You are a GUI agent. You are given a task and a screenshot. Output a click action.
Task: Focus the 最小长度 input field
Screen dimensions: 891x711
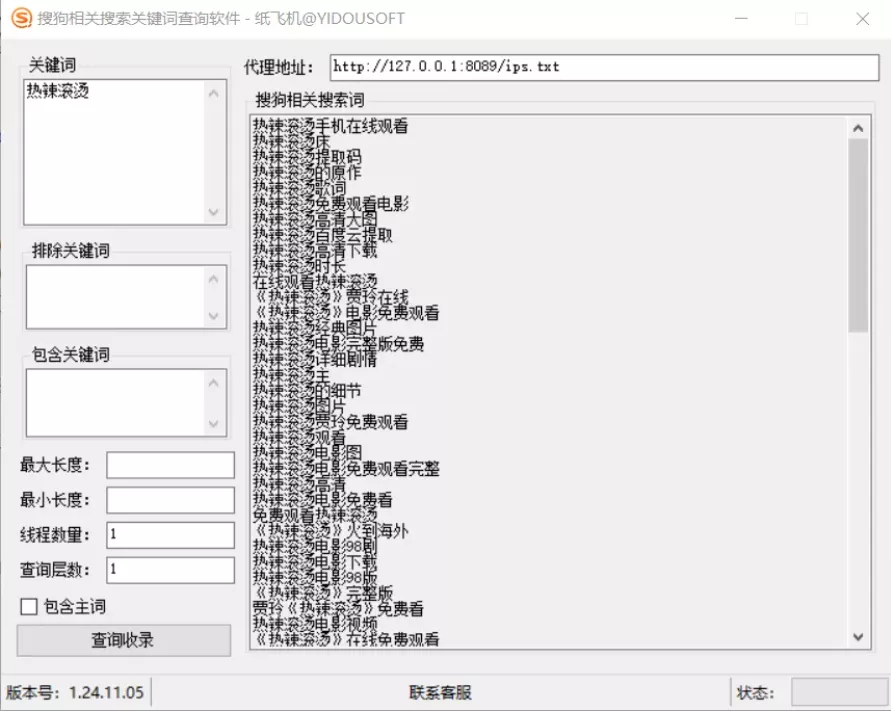pos(170,501)
